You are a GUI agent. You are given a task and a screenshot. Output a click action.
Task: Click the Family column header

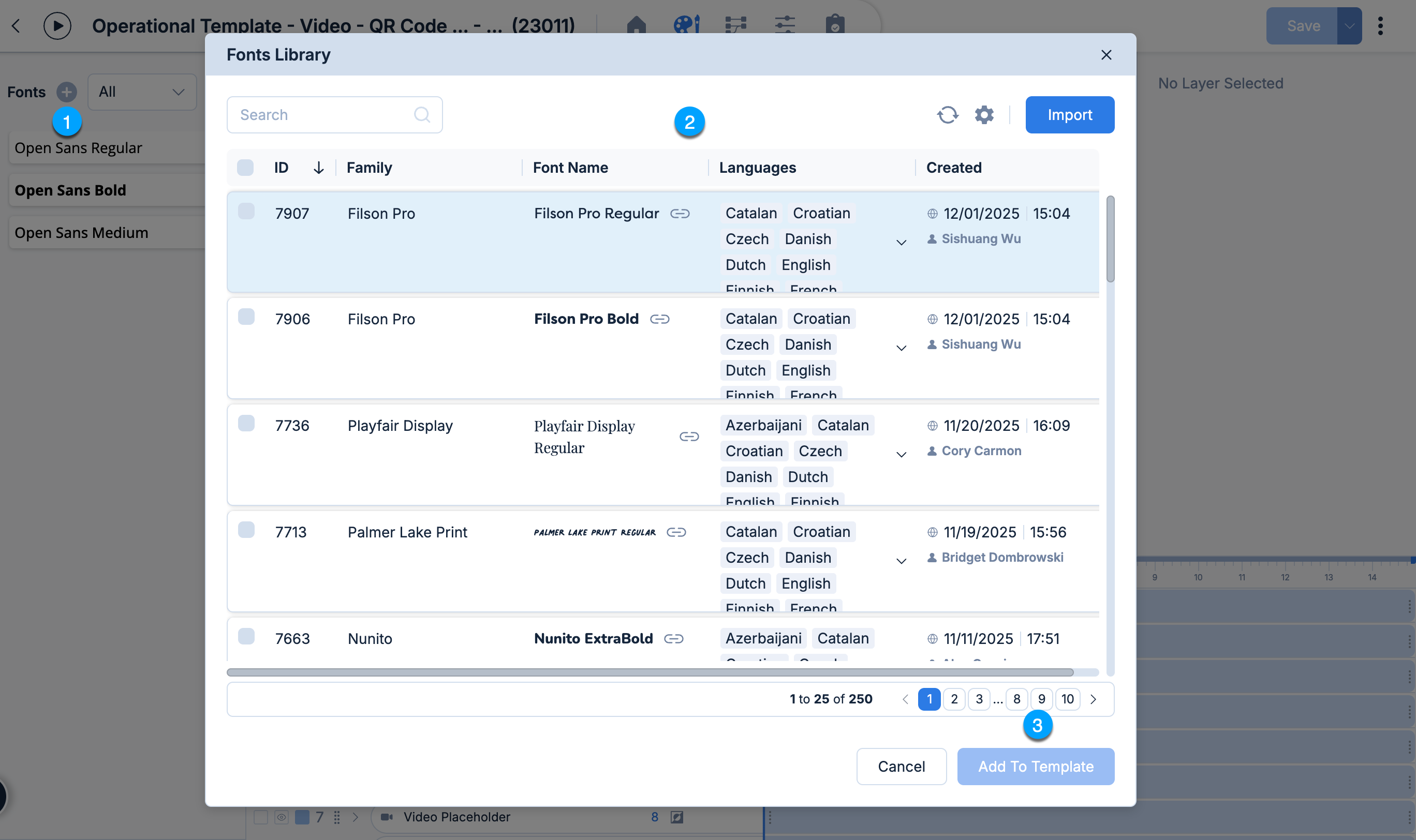[x=370, y=168]
